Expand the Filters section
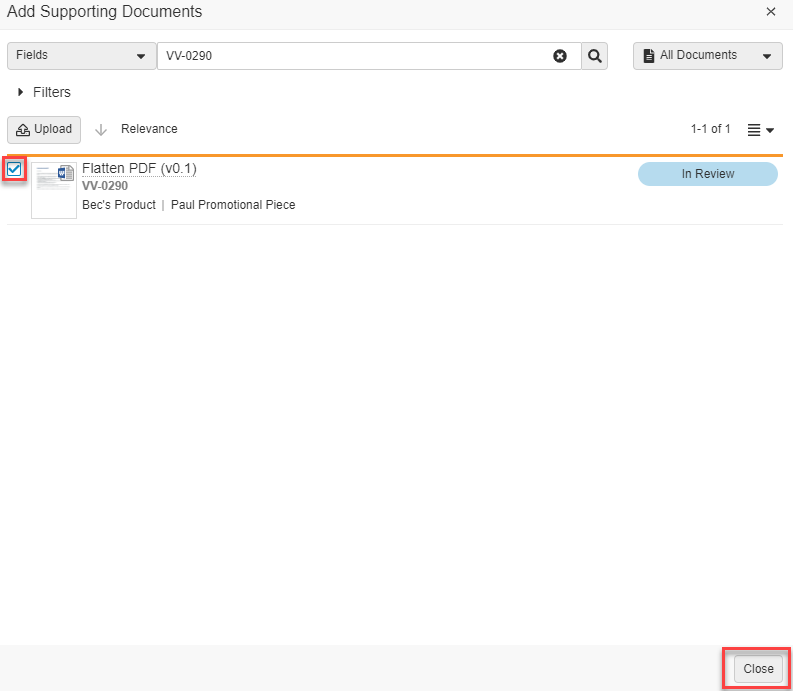 coord(44,92)
